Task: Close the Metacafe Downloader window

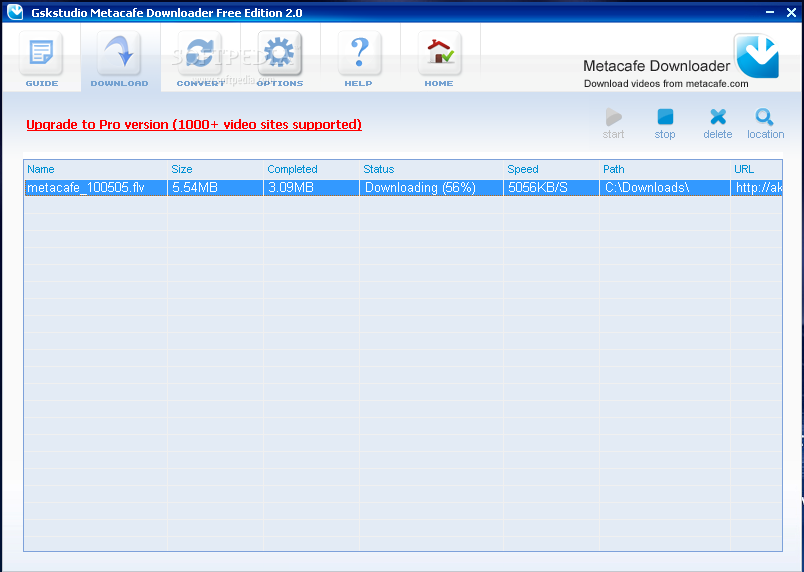Action: 791,13
